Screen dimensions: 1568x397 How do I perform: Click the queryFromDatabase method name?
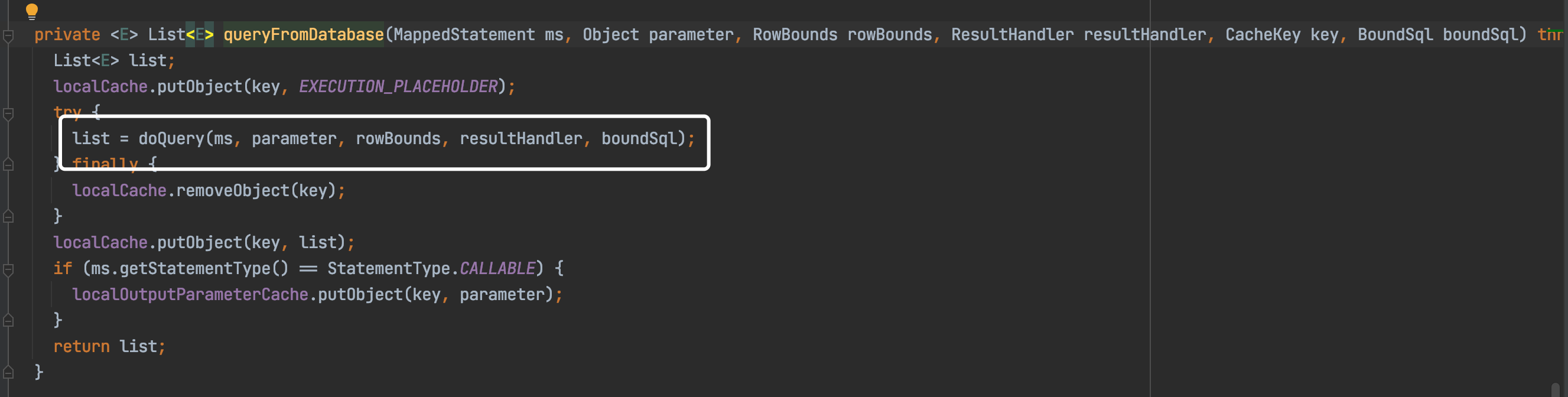pyautogui.click(x=303, y=35)
